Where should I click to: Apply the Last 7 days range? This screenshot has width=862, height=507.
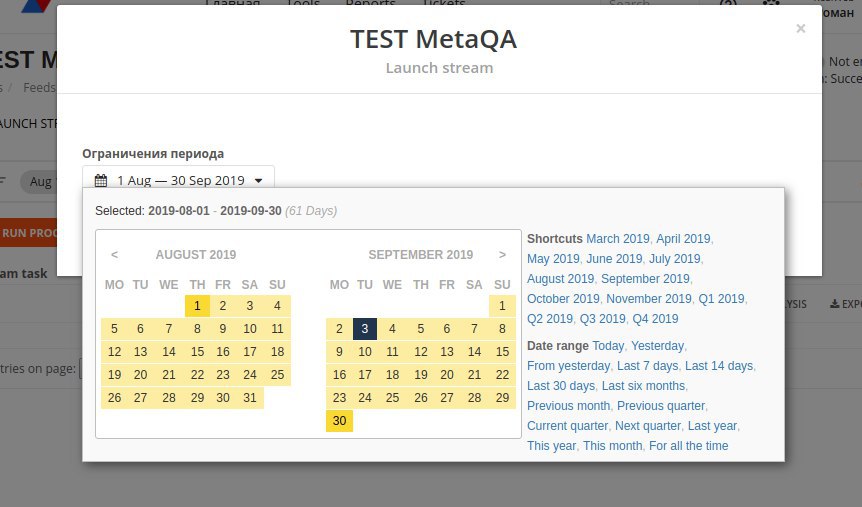coord(648,366)
